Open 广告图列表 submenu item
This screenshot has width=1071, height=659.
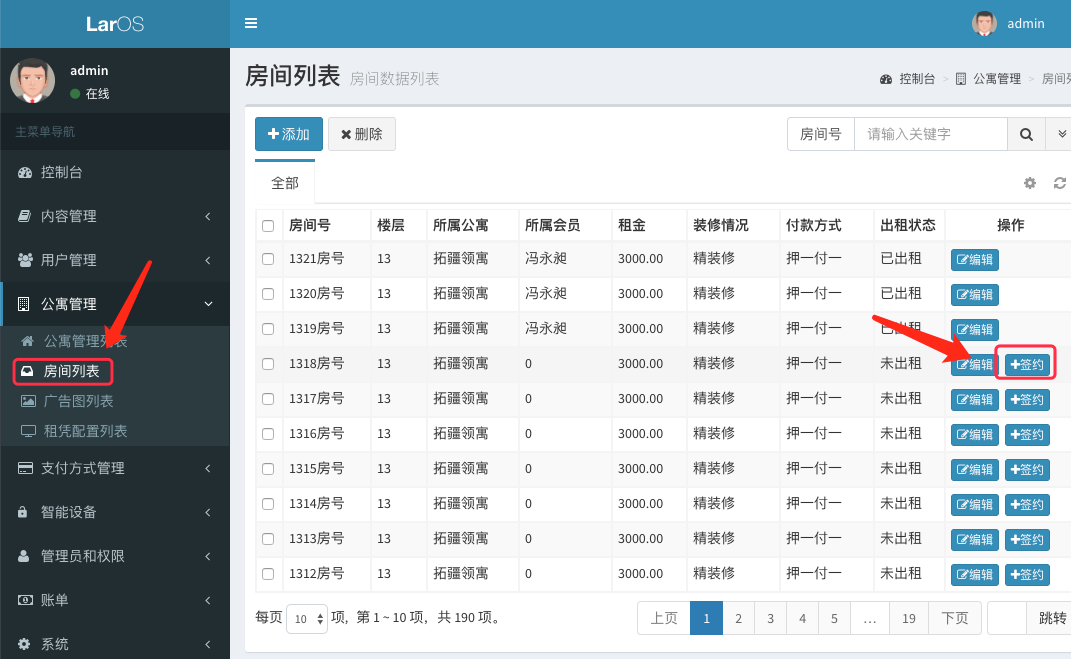point(78,401)
